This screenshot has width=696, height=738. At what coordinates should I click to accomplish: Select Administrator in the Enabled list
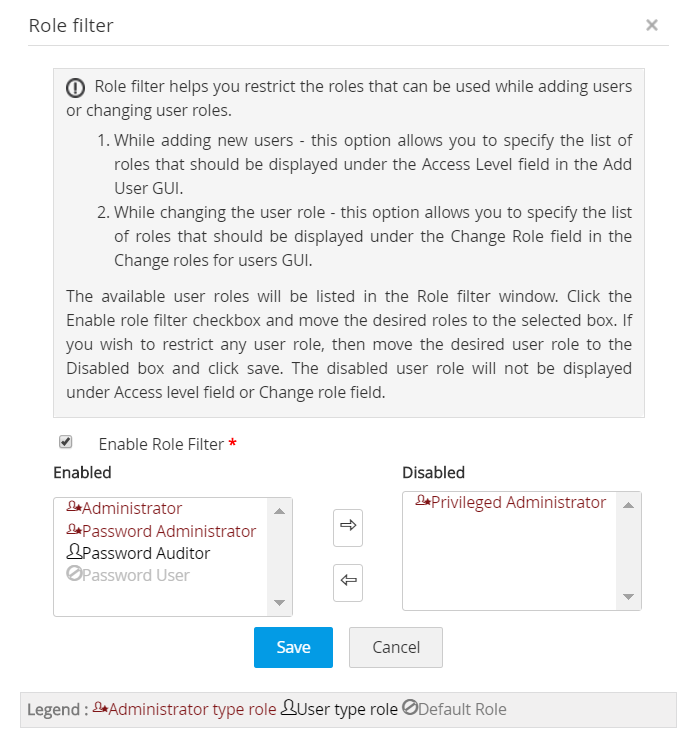(132, 509)
